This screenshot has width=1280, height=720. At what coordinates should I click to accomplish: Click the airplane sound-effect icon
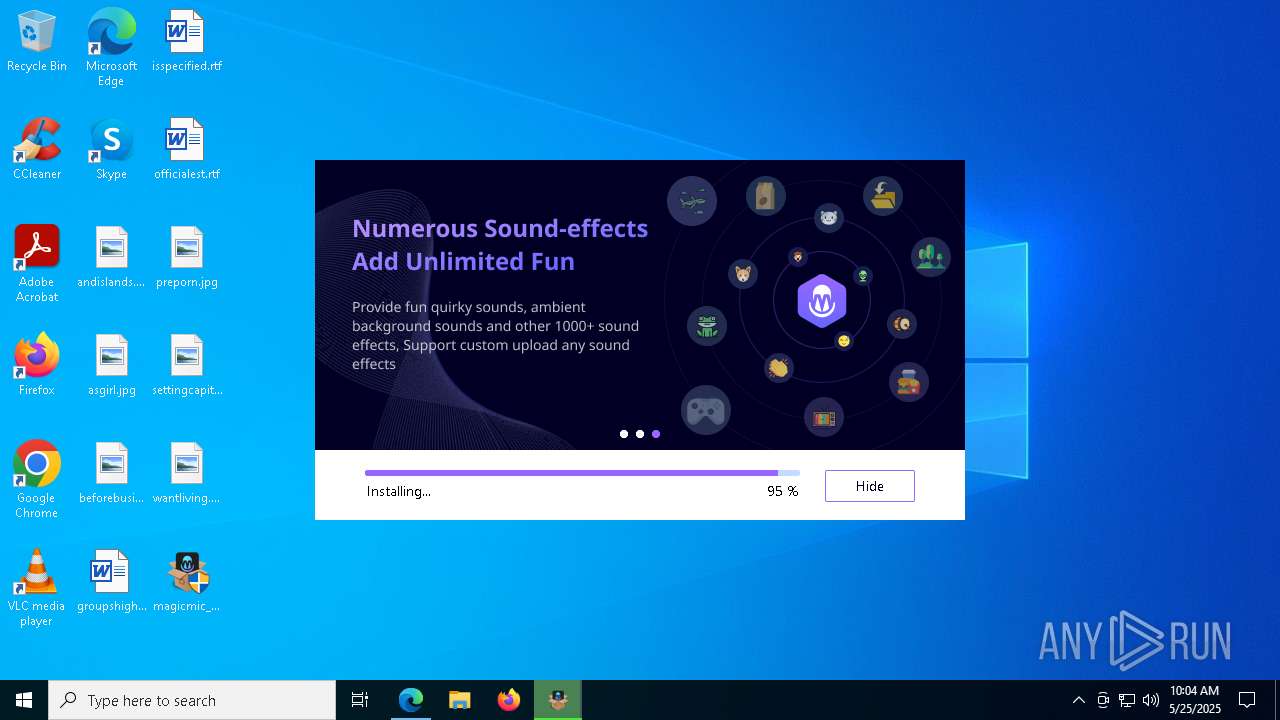point(692,201)
